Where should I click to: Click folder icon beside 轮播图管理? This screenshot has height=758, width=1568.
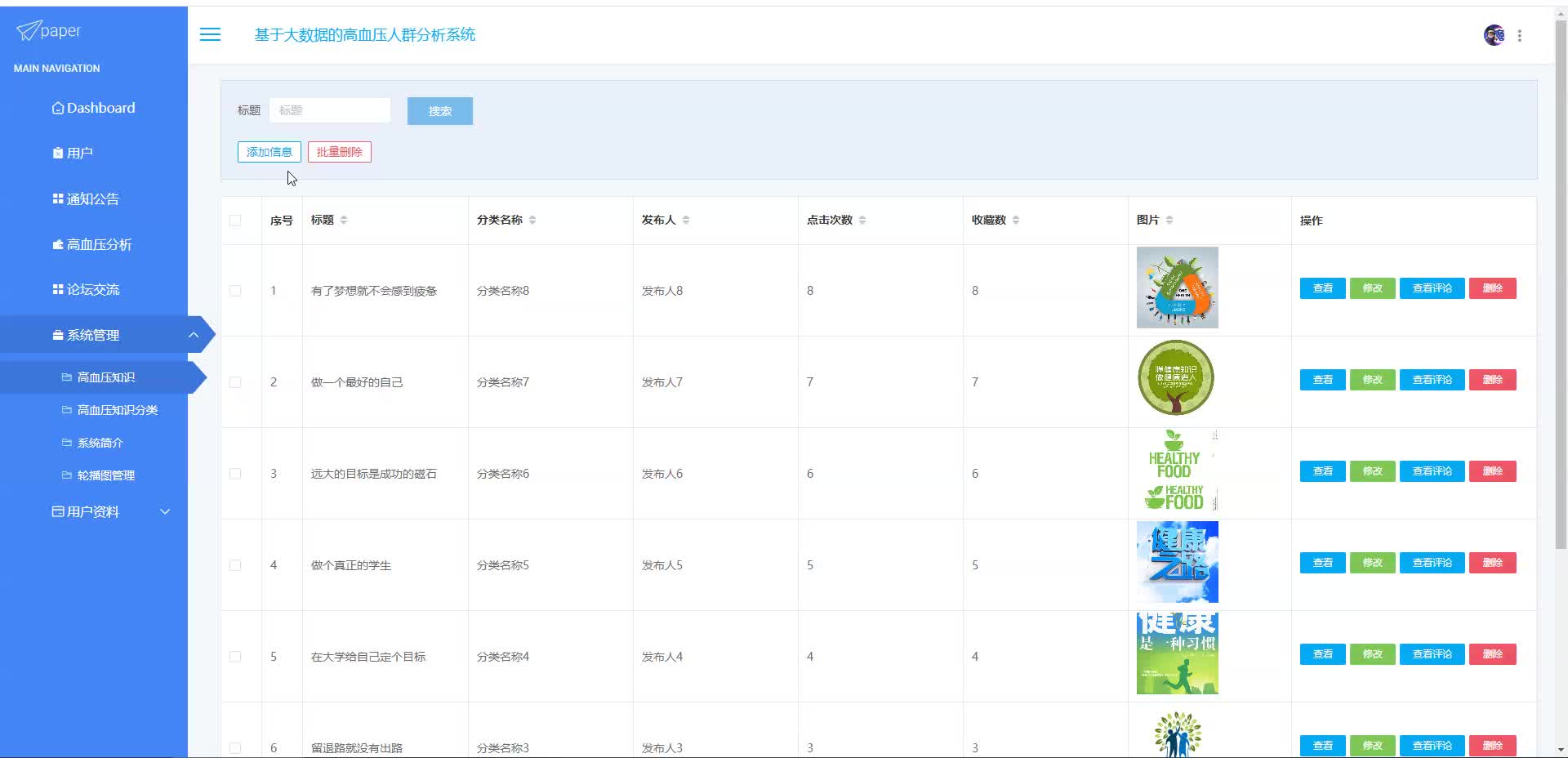pyautogui.click(x=67, y=475)
